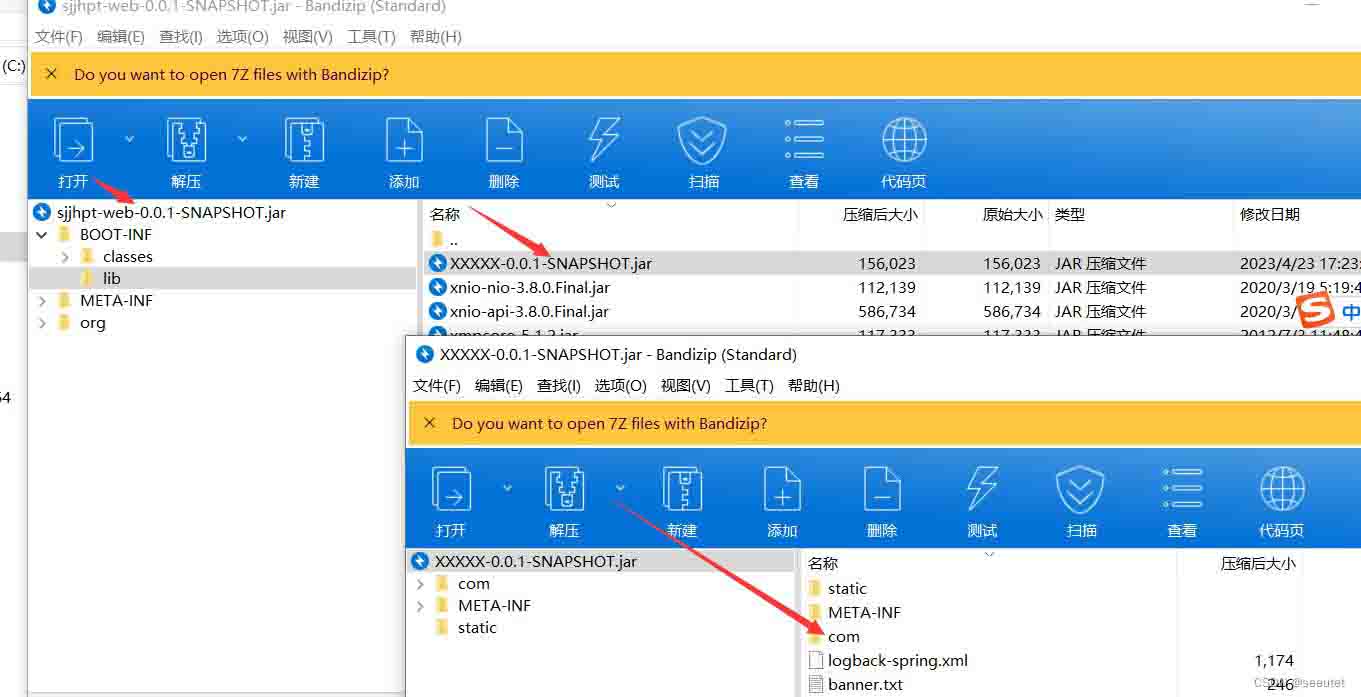1361x697 pixels.
Task: Open dropdown arrow beside Open in sjjhpt-web window
Action: [x=129, y=139]
